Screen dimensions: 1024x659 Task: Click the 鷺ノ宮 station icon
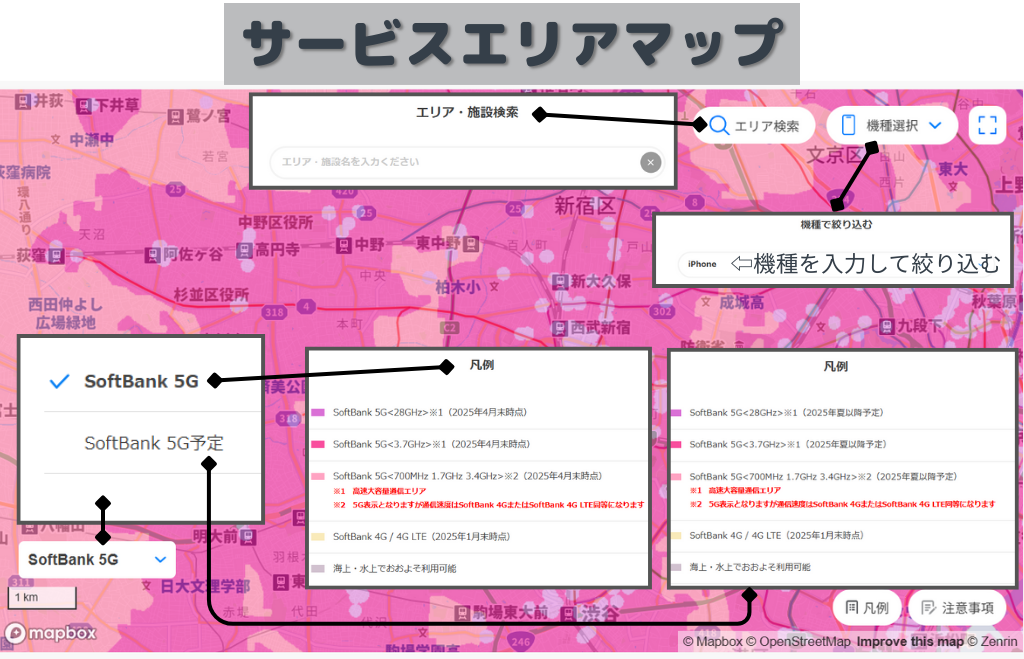(x=175, y=117)
